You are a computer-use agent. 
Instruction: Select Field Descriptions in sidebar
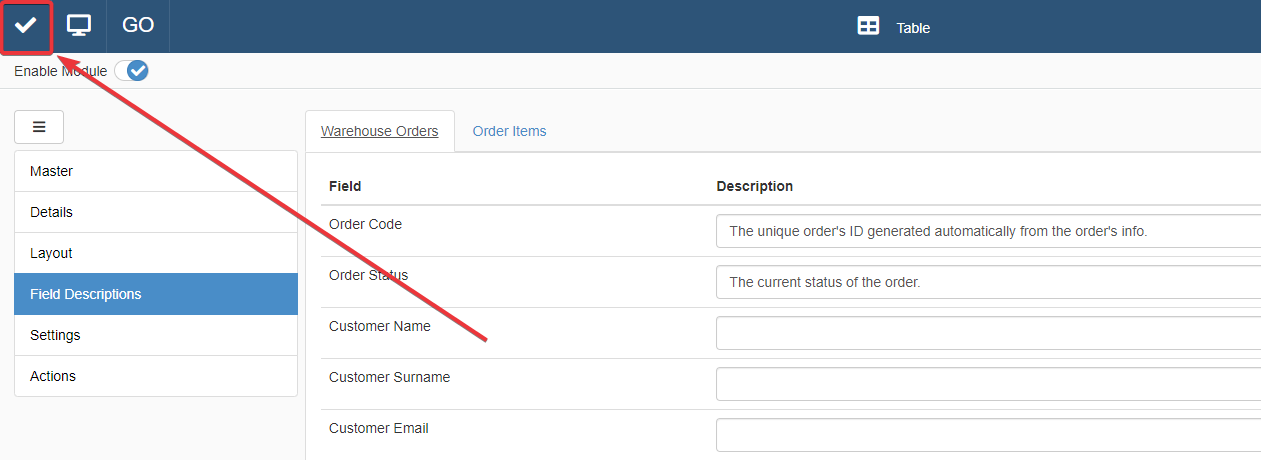[156, 294]
